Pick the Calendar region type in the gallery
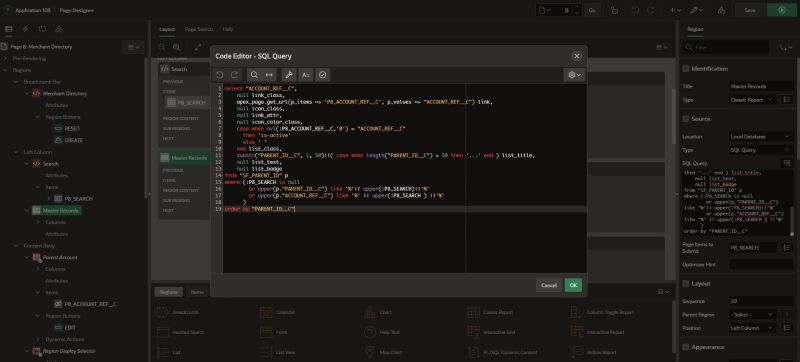The width and height of the screenshot is (800, 362). click(278, 312)
